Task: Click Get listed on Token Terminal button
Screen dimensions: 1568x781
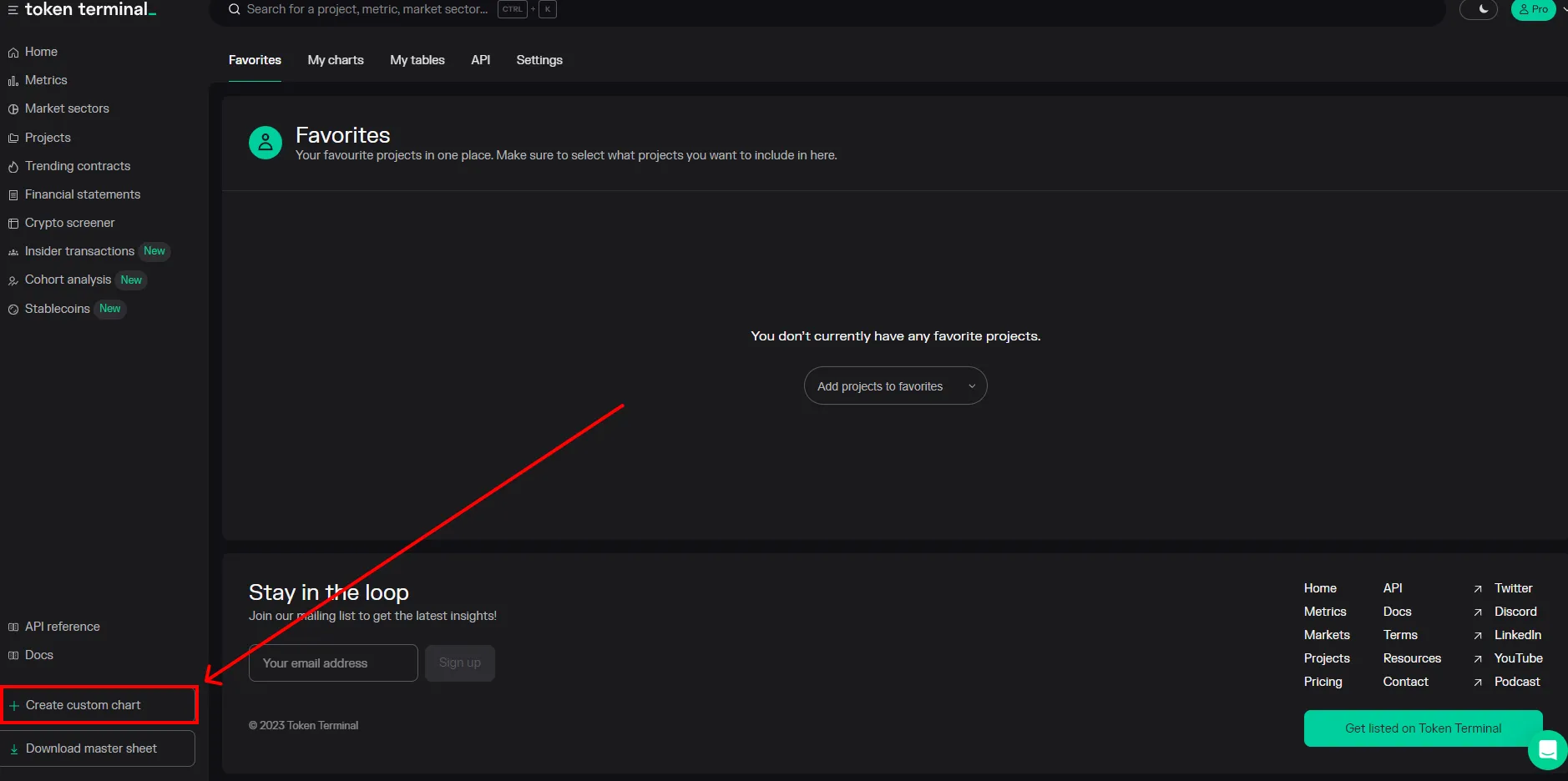Action: coord(1423,728)
